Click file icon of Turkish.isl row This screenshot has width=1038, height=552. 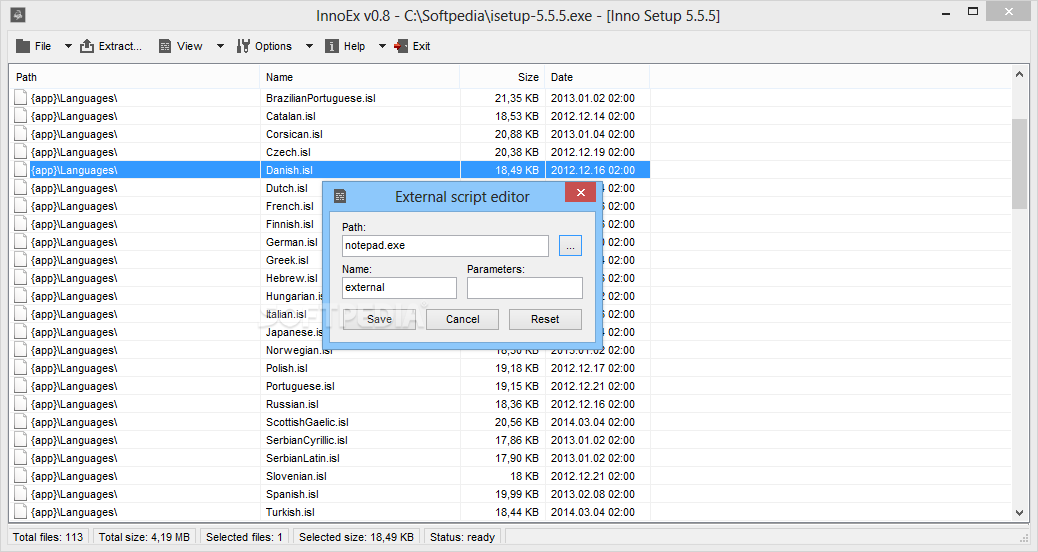pos(21,512)
